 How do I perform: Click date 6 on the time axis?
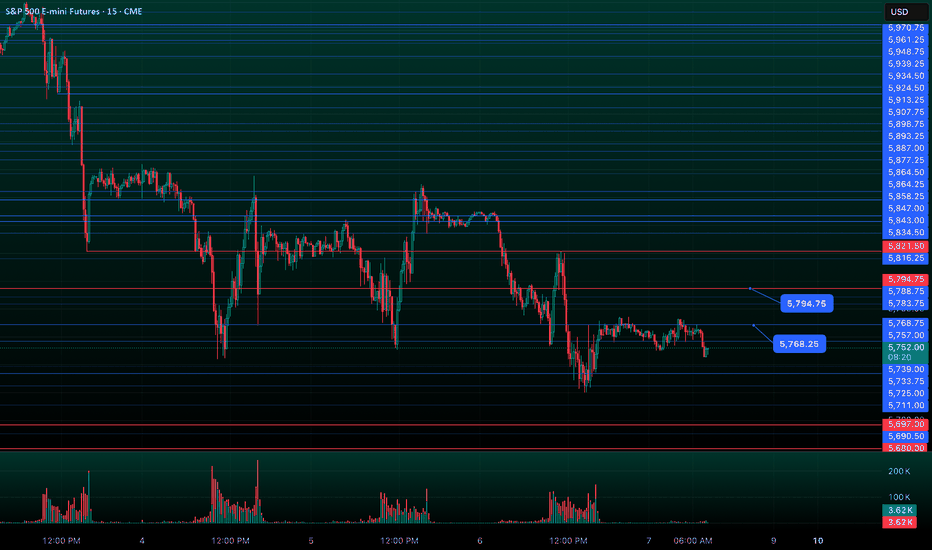coord(480,541)
